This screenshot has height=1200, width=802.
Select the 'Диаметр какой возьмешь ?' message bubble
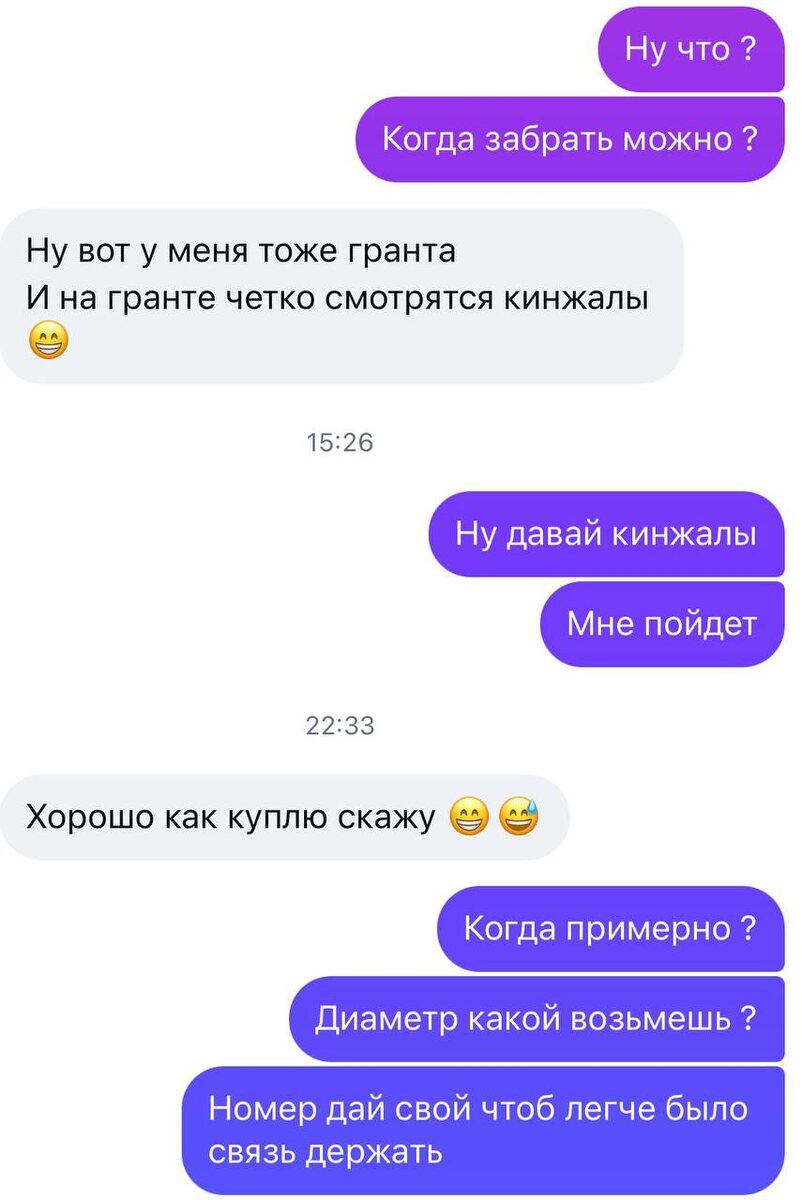pos(536,1019)
